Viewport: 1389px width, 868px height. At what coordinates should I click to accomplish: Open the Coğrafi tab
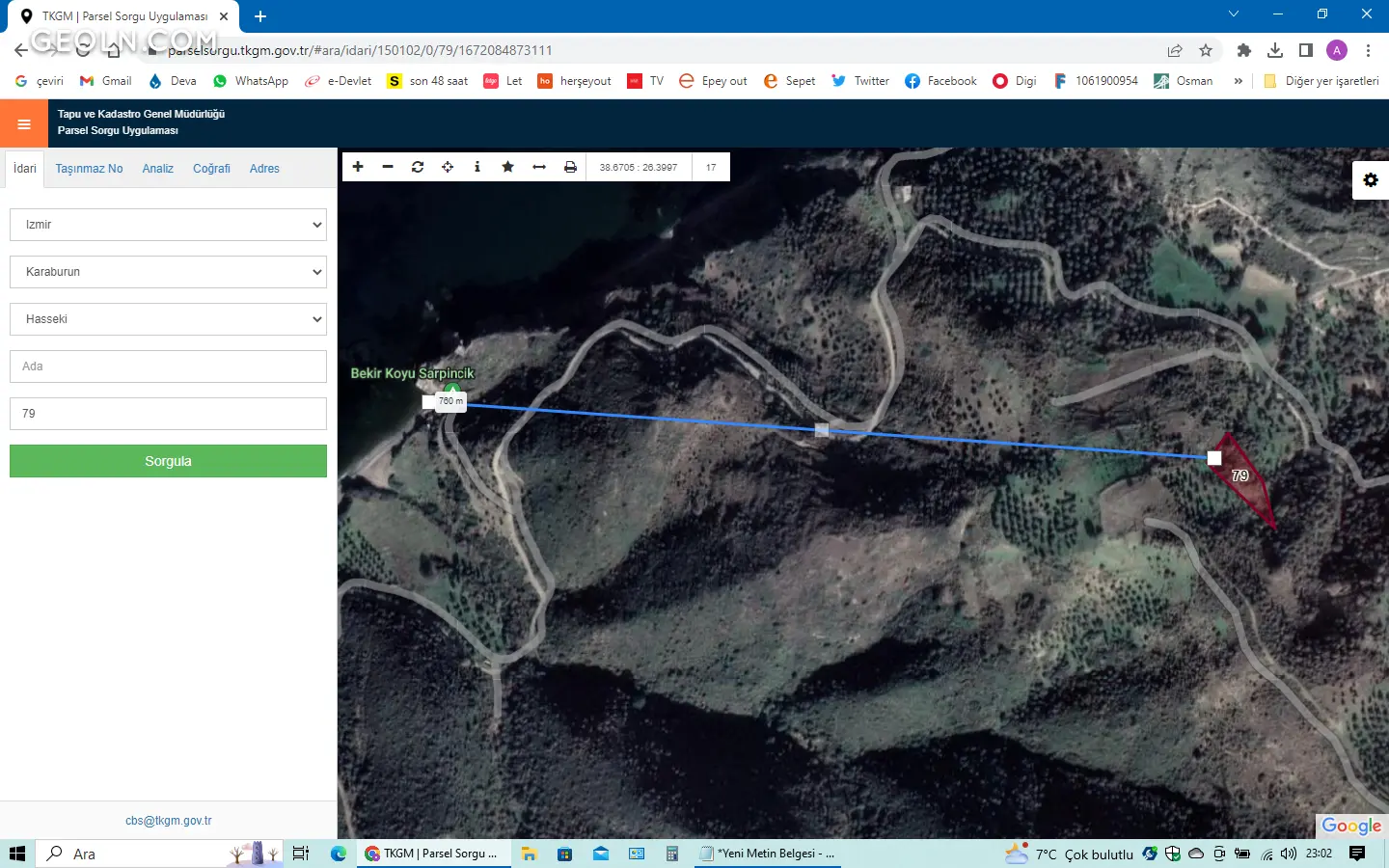pyautogui.click(x=211, y=169)
